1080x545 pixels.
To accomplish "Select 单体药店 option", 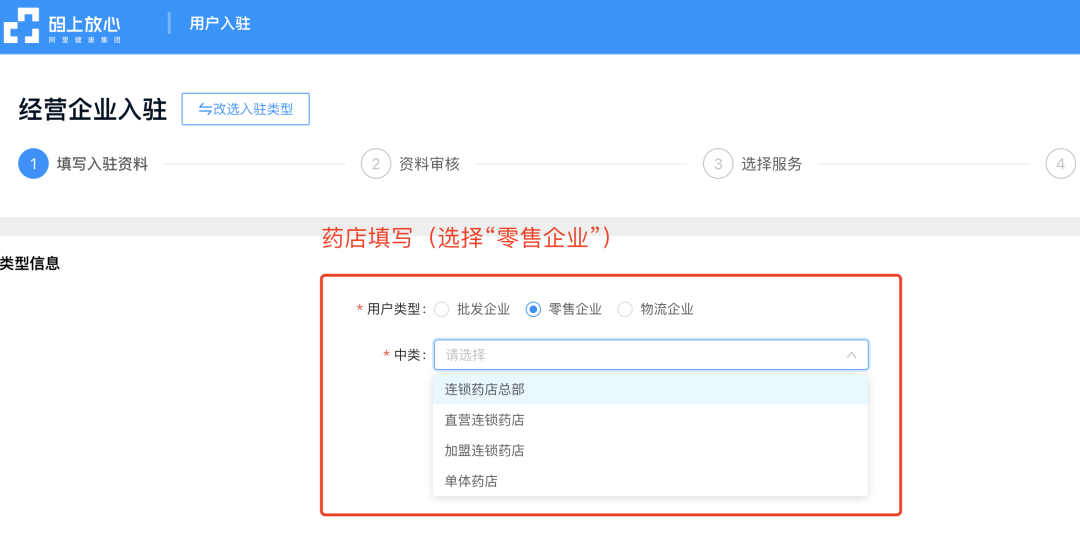I will pyautogui.click(x=650, y=481).
